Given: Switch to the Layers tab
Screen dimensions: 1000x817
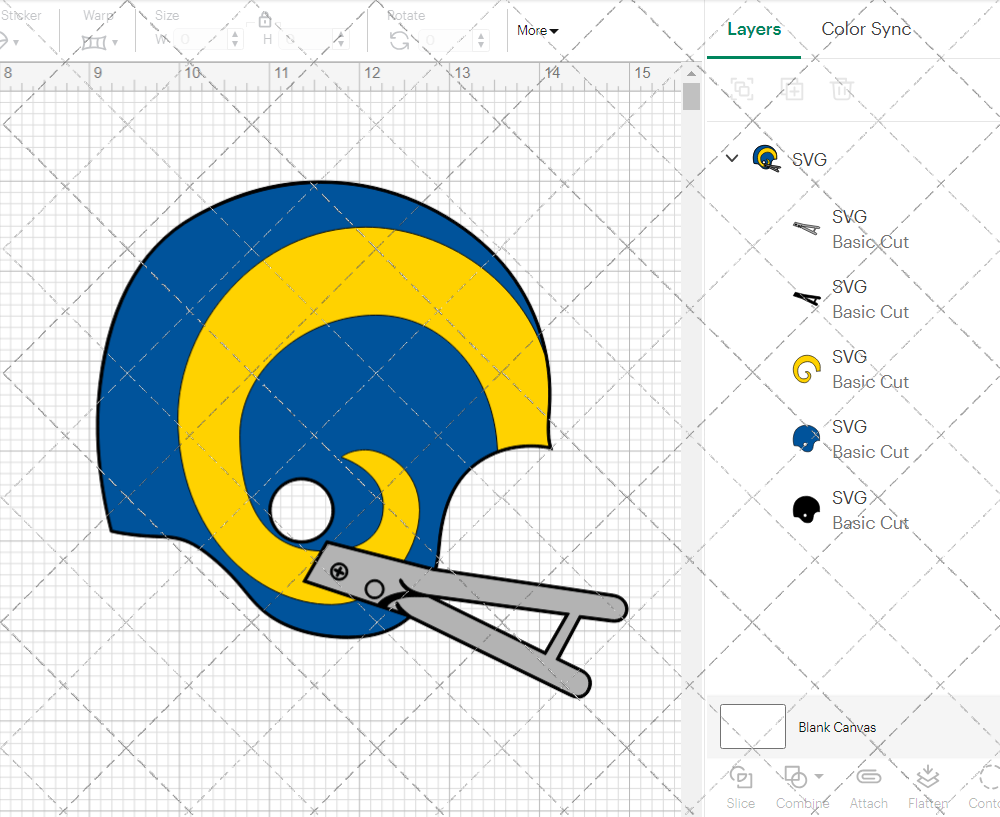Looking at the screenshot, I should 754,29.
